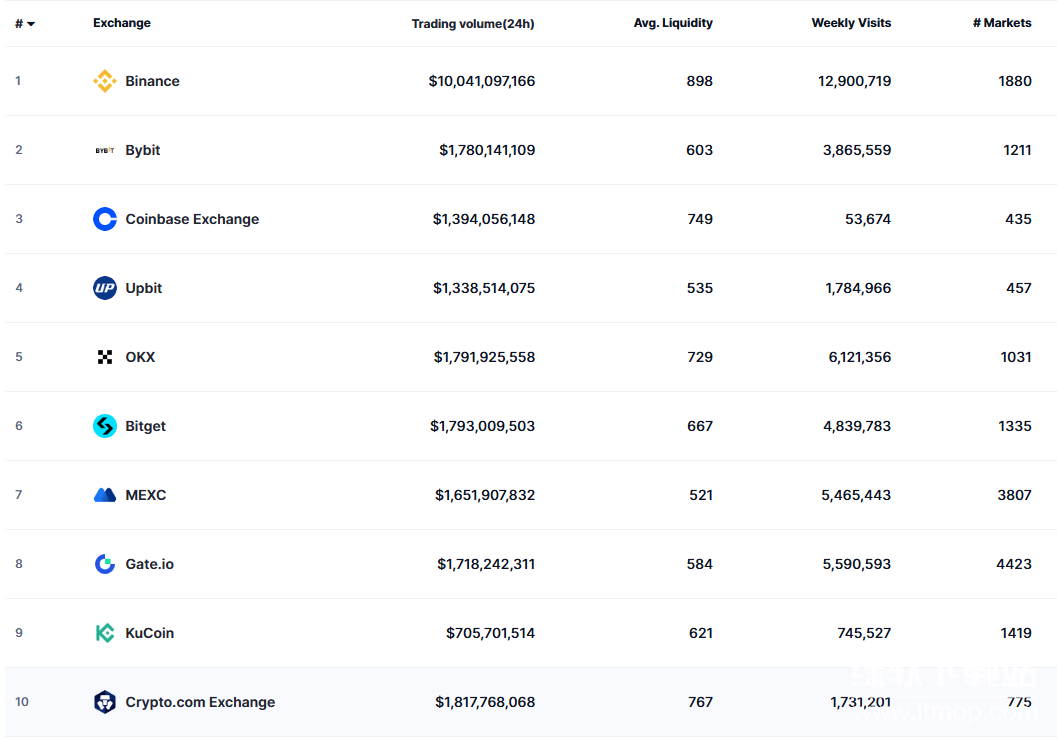Screen dimensions: 1057x741
Task: Sort by Trading volume(24h) column header
Action: tap(472, 24)
